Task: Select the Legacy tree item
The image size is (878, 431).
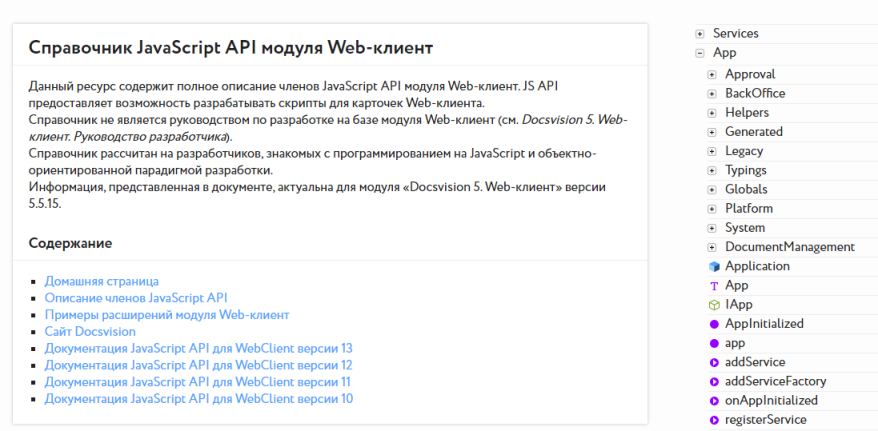Action: click(744, 151)
